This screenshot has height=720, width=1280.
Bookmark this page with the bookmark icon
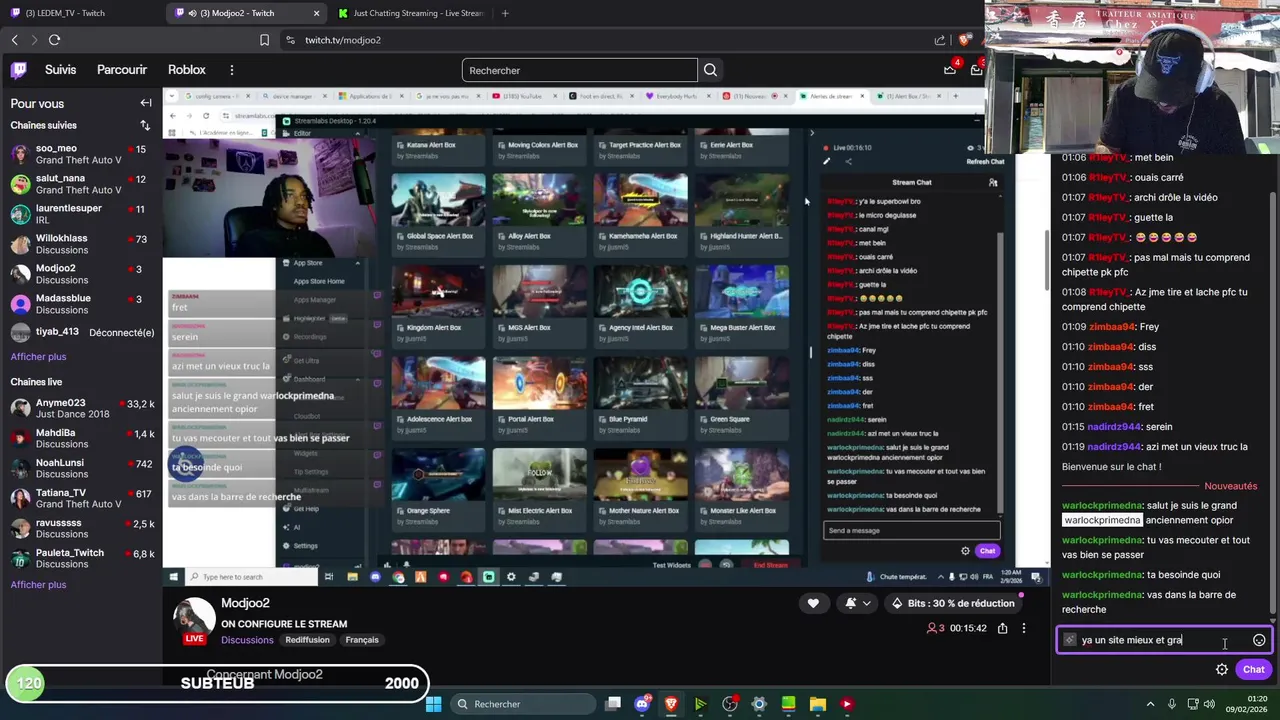[264, 40]
